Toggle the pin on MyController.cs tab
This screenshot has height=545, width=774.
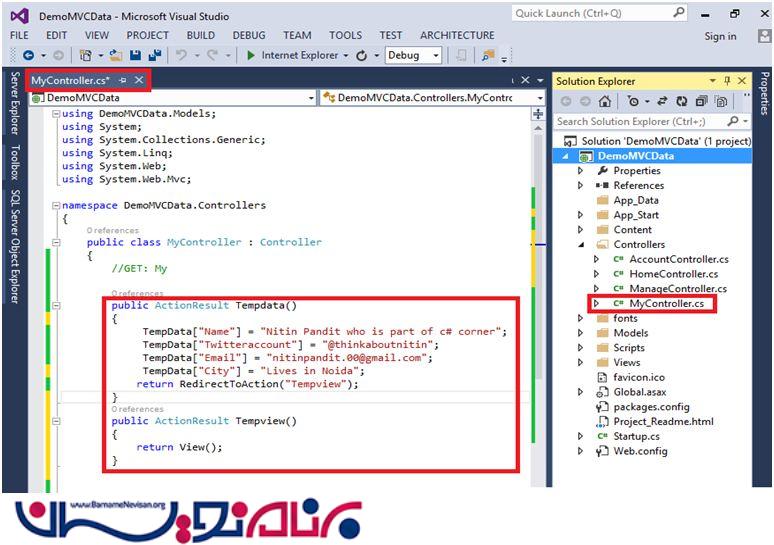(x=122, y=80)
